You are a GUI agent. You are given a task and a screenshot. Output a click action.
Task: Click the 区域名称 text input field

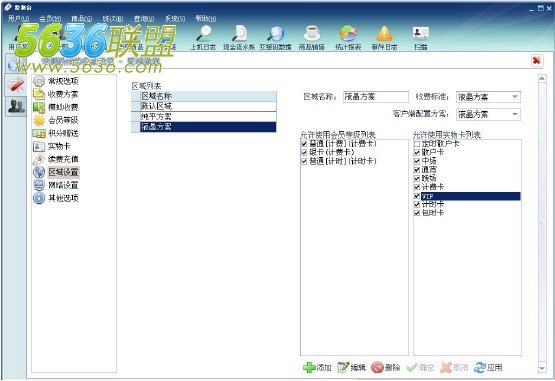[x=376, y=97]
